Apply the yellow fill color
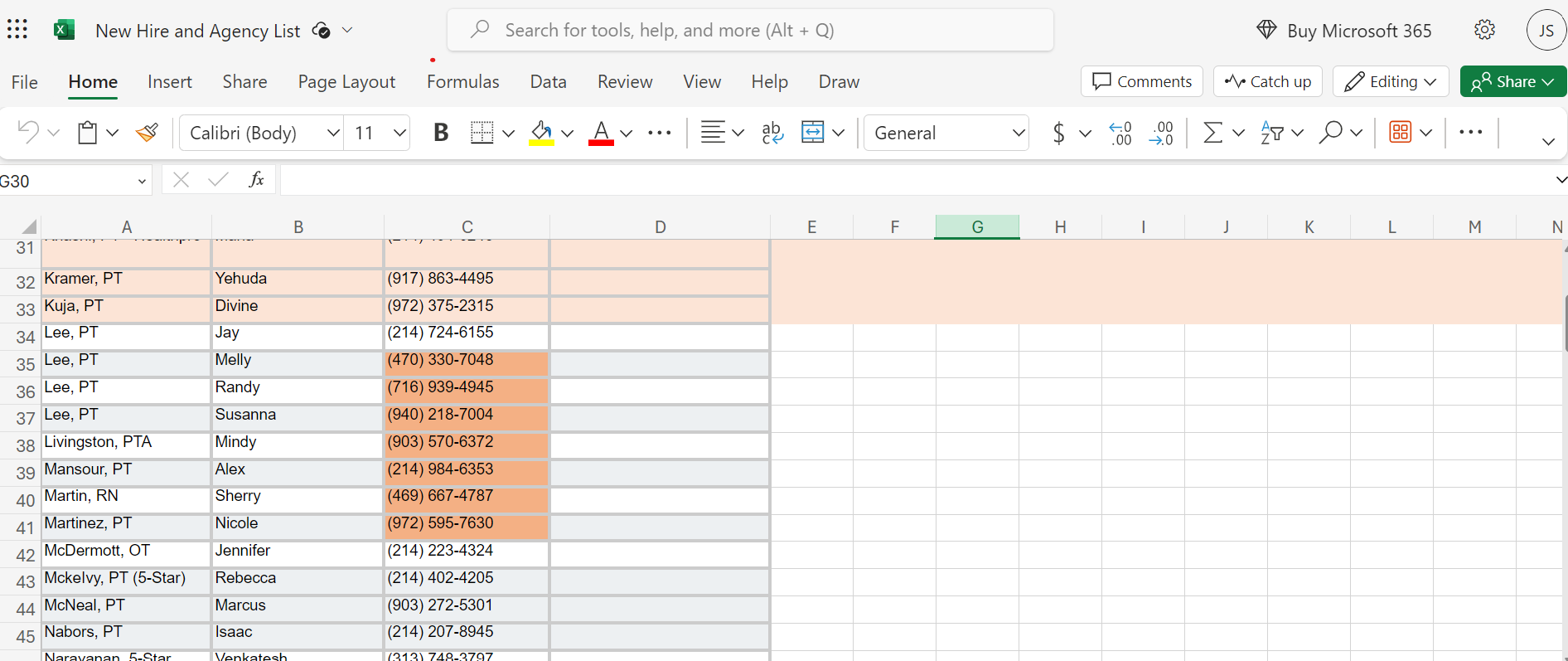 tap(542, 133)
